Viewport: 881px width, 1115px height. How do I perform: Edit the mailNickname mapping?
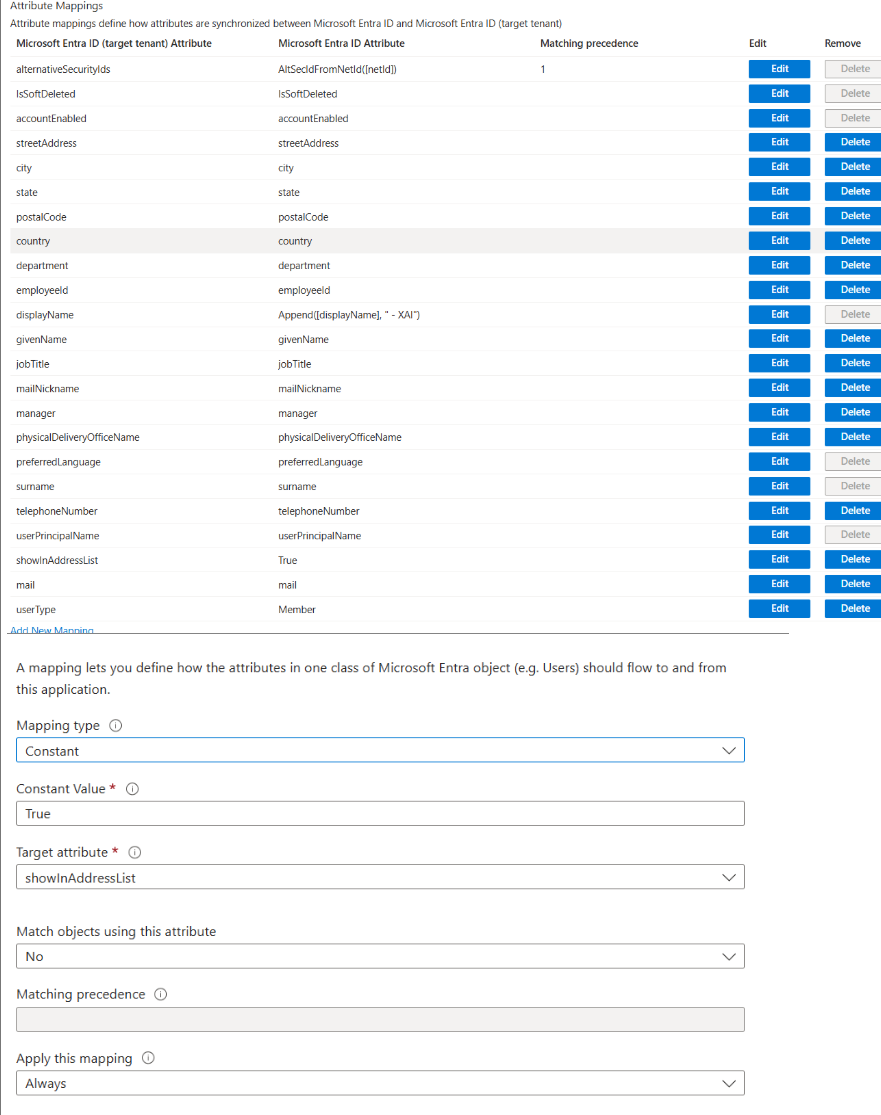point(779,388)
